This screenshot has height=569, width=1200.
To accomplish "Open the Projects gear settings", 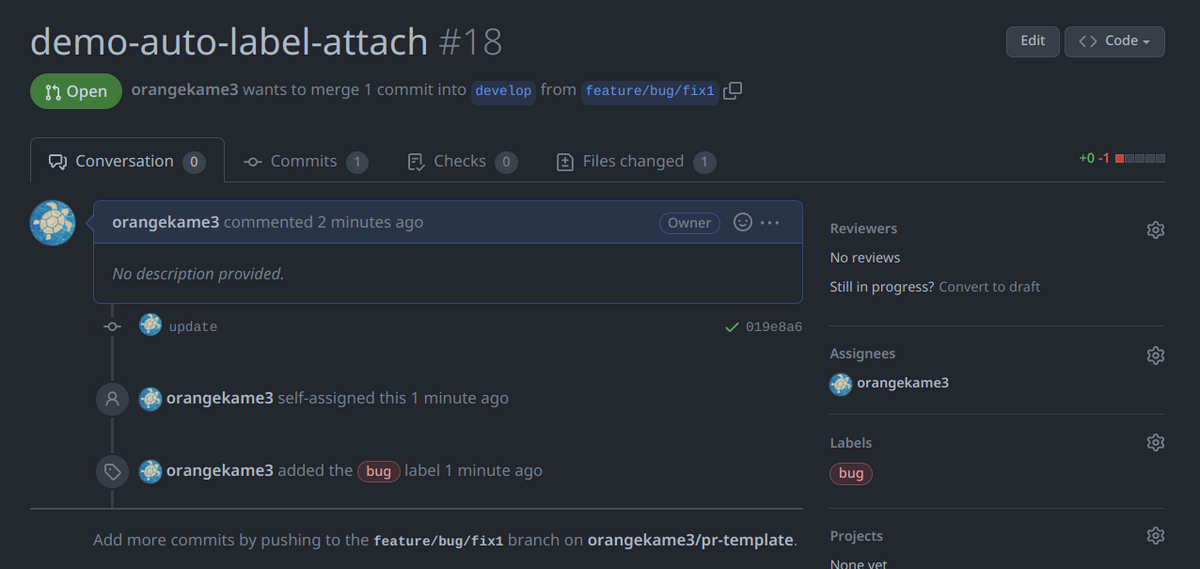I will click(x=1155, y=536).
